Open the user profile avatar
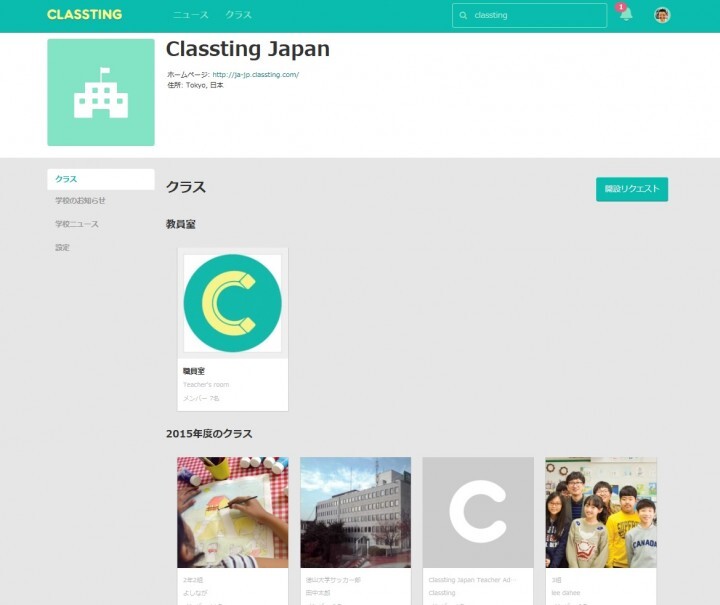This screenshot has width=720, height=605. (x=662, y=15)
